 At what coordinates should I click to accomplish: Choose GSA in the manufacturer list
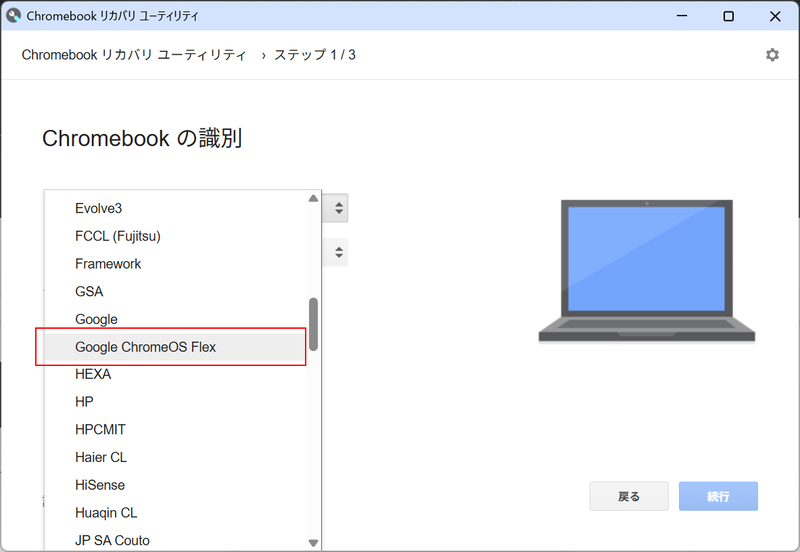[x=175, y=291]
